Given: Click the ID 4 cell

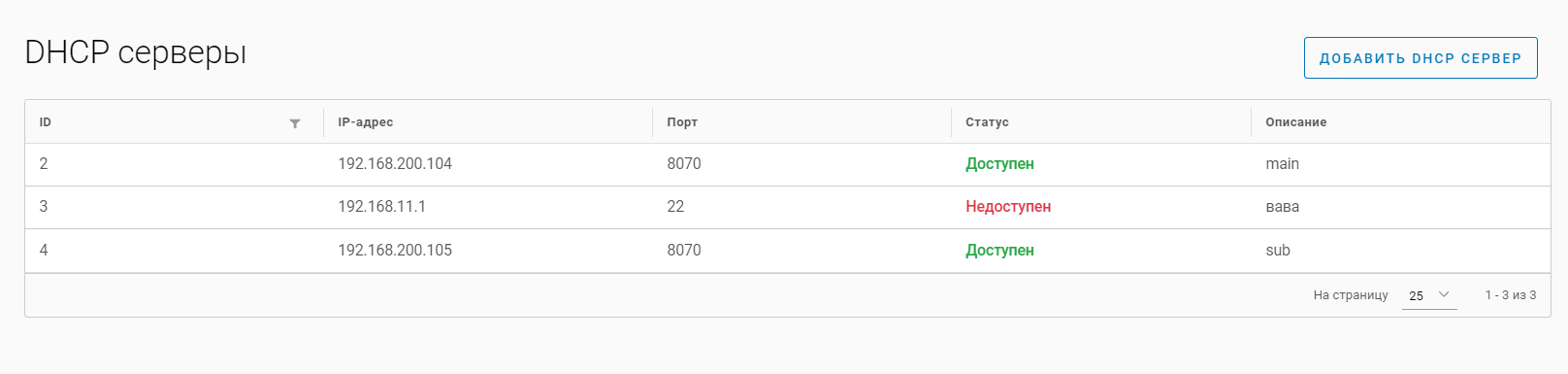Looking at the screenshot, I should tap(44, 251).
